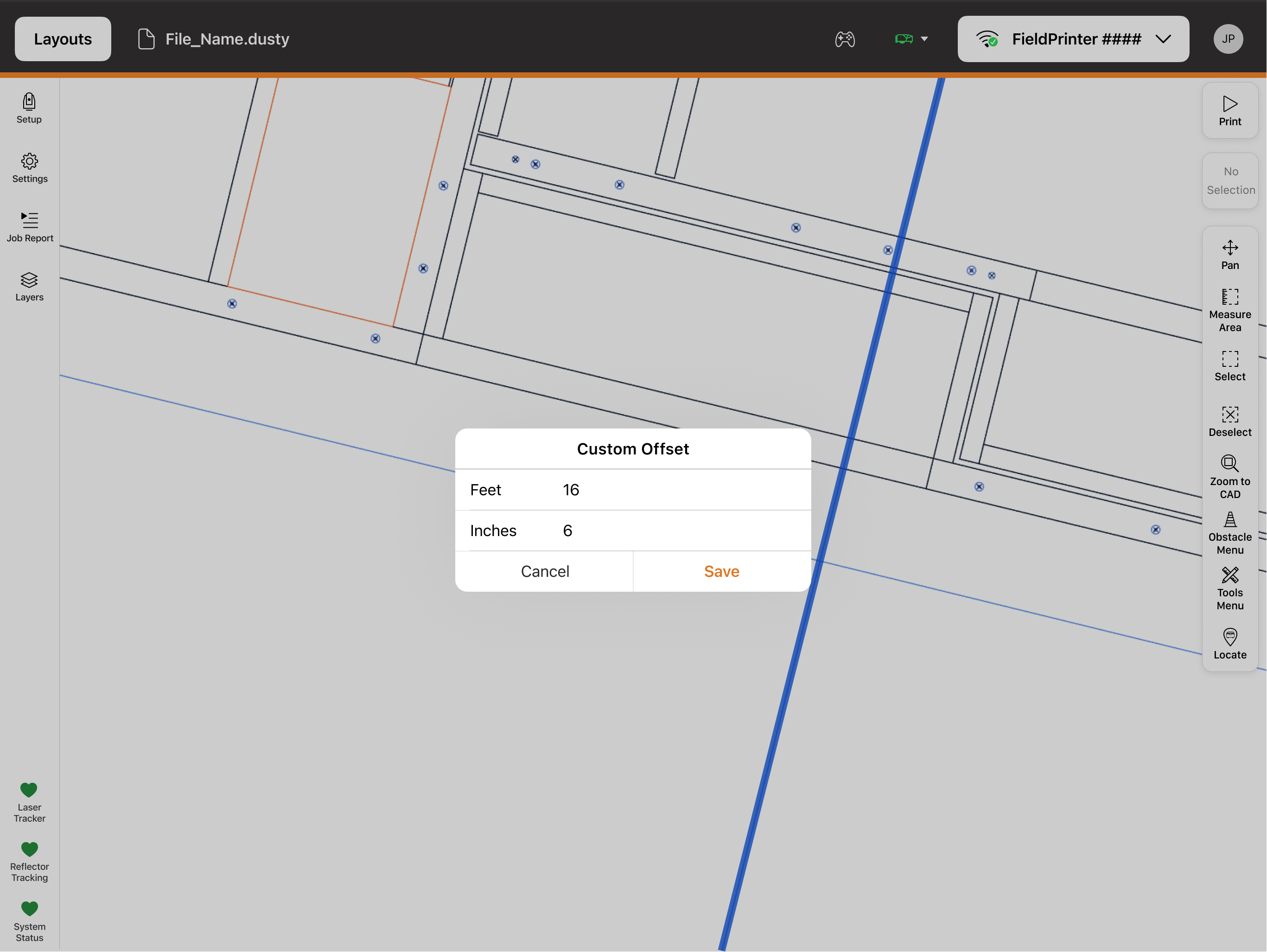Screen dimensions: 1267x952
Task: Check Reflector Tracking status heart
Action: (29, 862)
